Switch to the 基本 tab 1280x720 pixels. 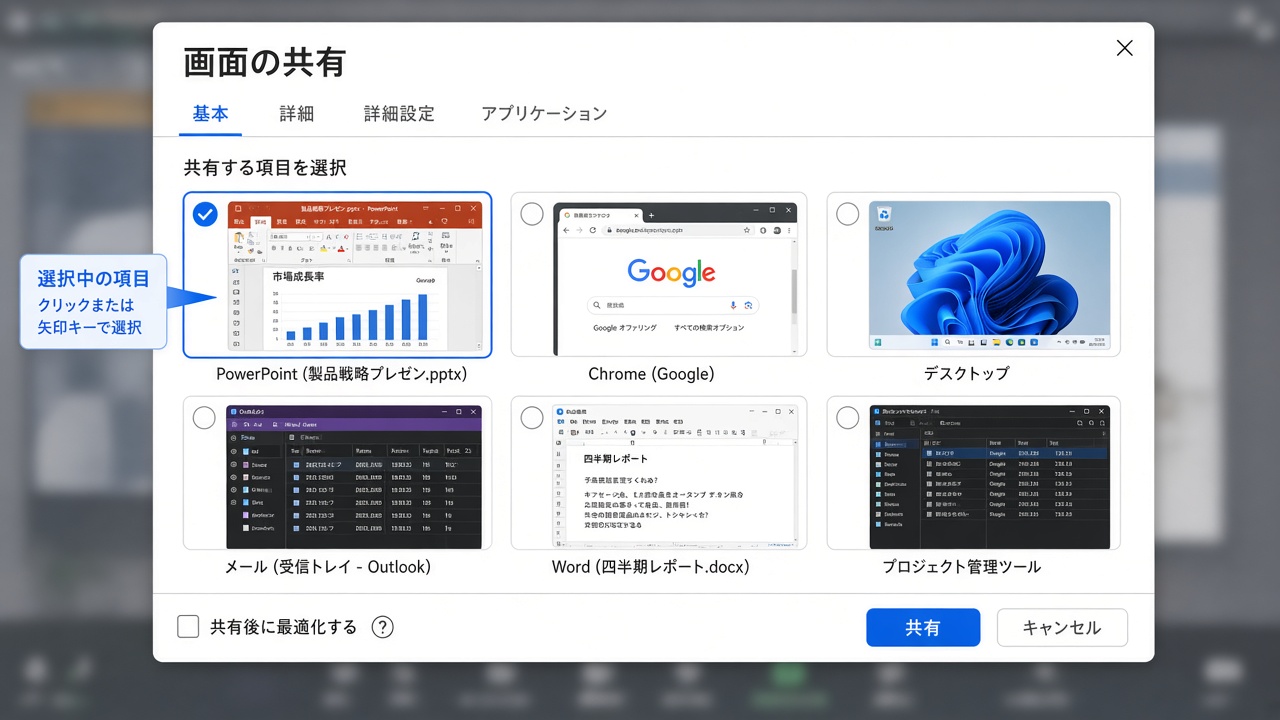pyautogui.click(x=211, y=114)
